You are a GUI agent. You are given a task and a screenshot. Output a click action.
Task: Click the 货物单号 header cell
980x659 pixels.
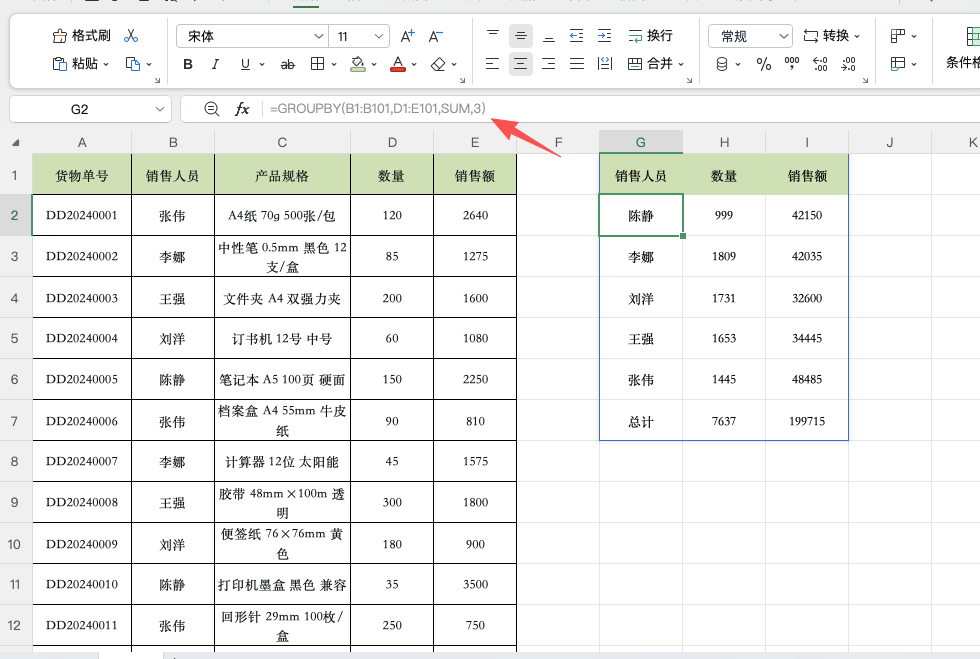(x=82, y=176)
